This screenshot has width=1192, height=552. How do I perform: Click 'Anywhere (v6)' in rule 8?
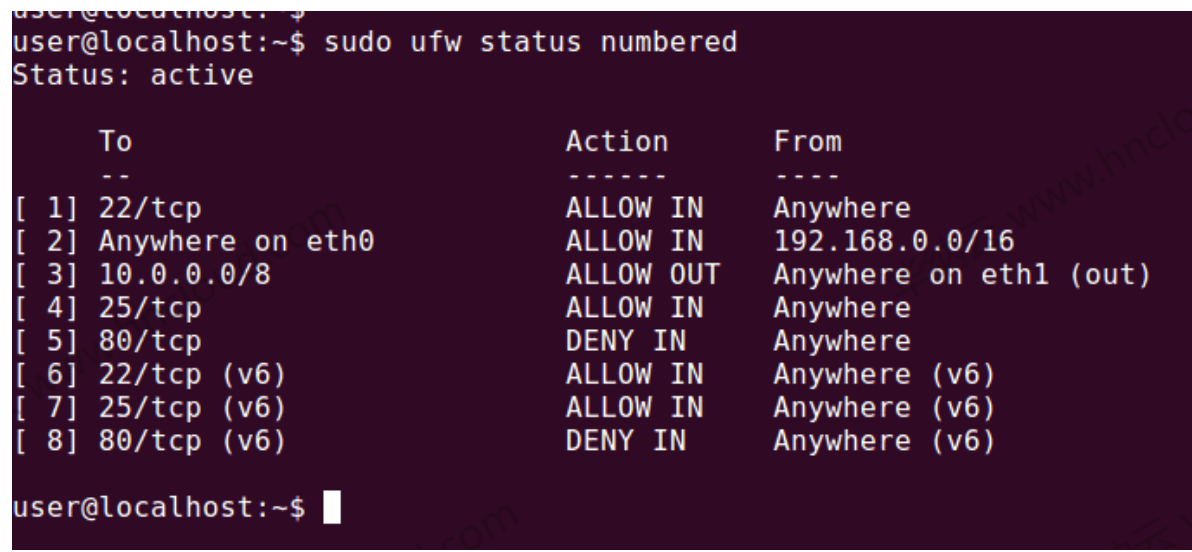(x=884, y=440)
